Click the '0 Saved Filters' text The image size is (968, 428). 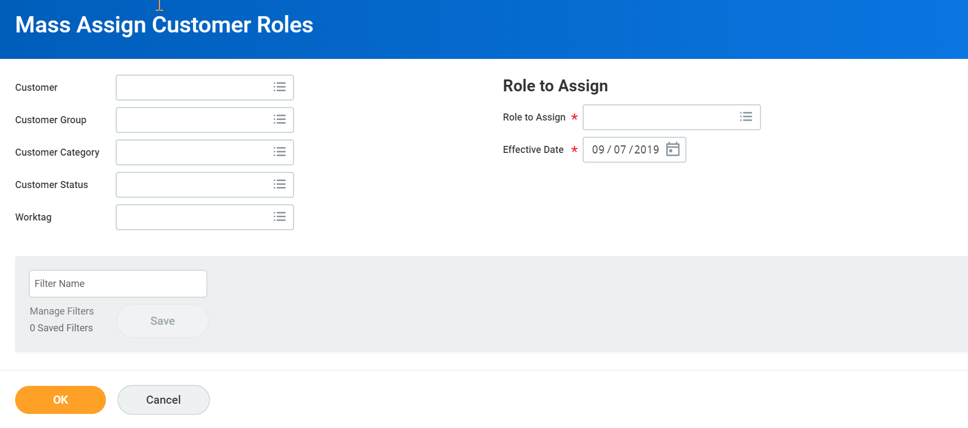[61, 328]
